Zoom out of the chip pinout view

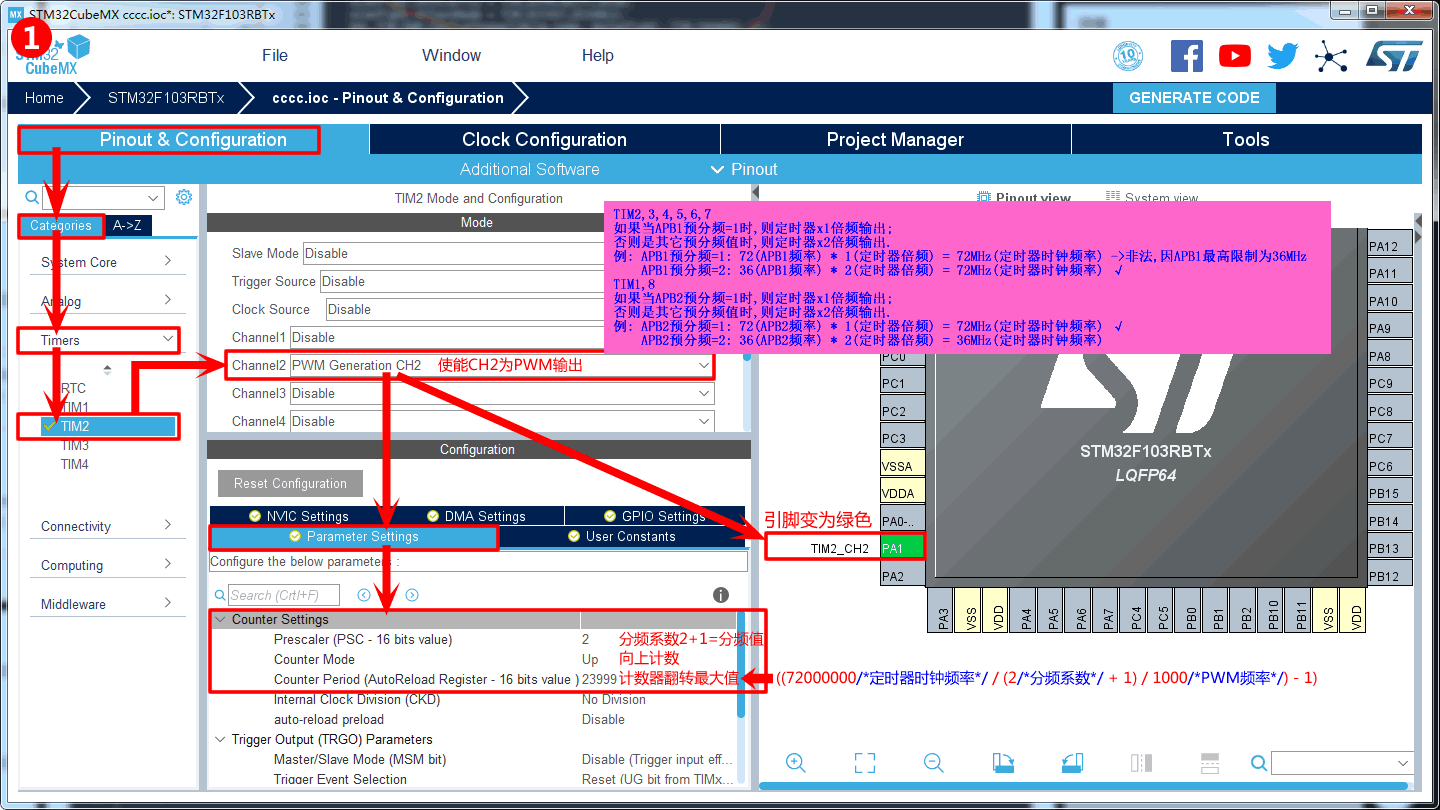click(x=934, y=763)
